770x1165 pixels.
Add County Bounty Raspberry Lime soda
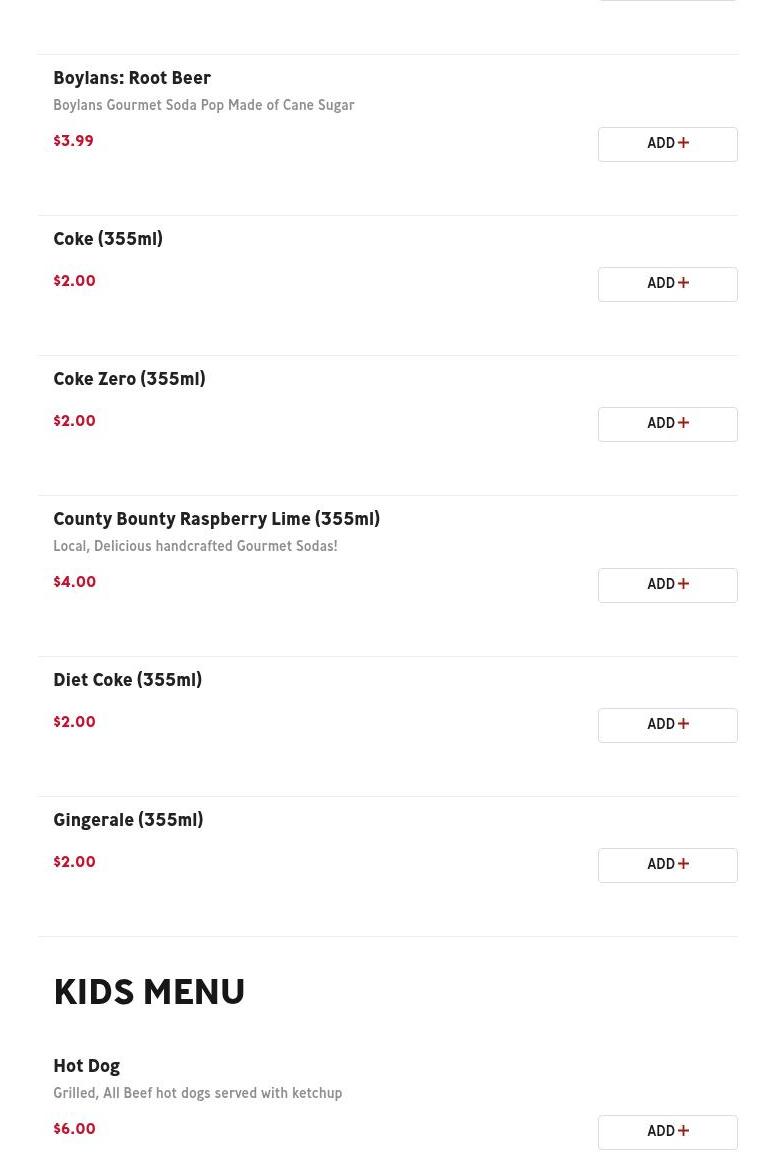[x=667, y=585]
